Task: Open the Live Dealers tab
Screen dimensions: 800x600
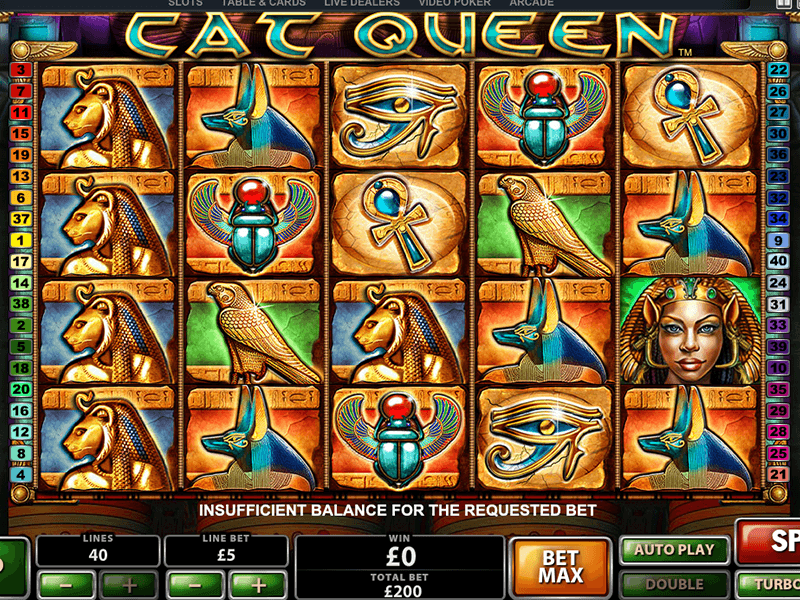Action: tap(362, 3)
